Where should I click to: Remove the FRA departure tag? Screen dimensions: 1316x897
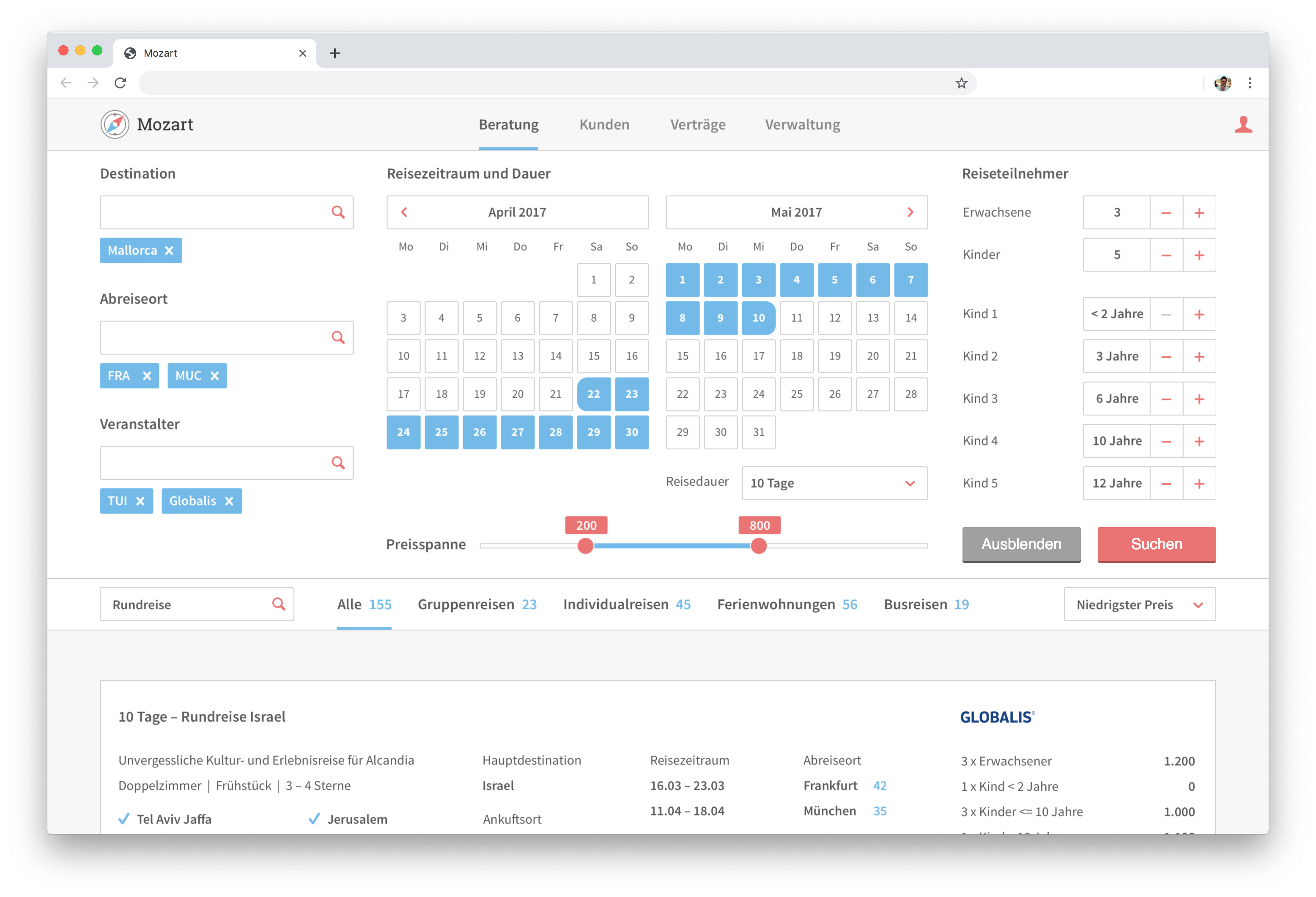click(x=147, y=376)
